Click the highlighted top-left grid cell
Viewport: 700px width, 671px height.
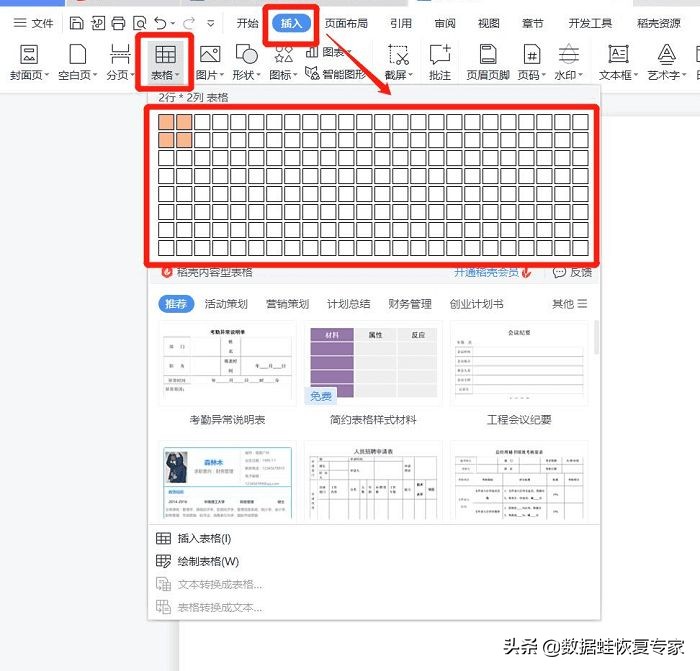coord(166,121)
